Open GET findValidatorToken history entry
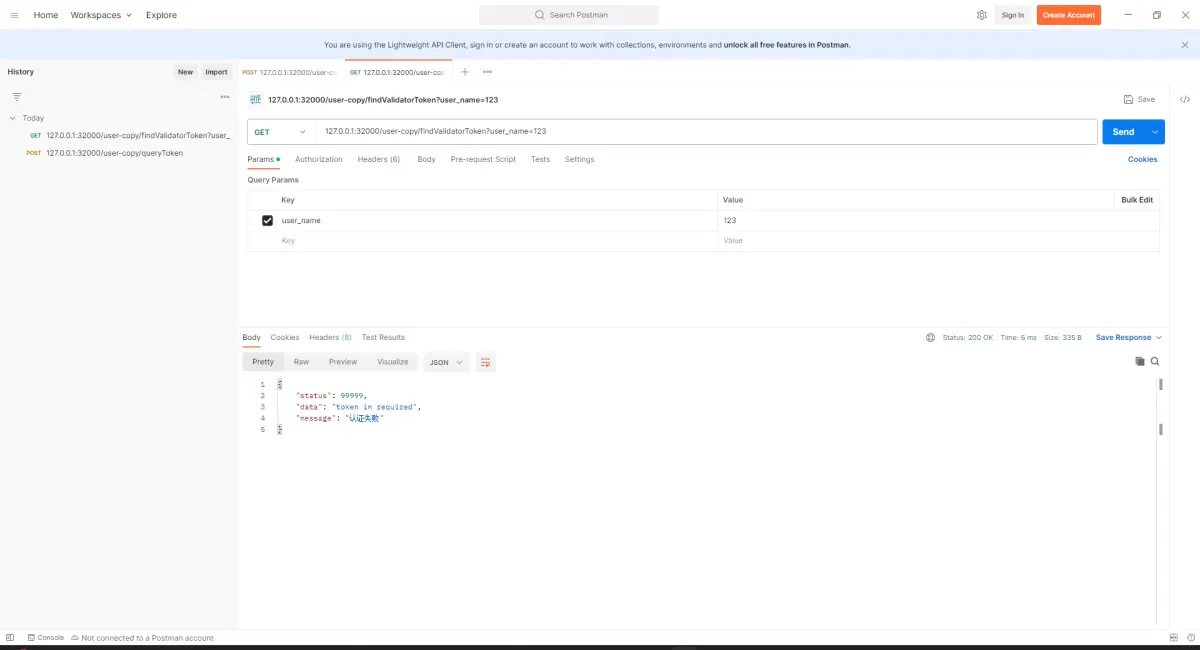 (x=130, y=135)
